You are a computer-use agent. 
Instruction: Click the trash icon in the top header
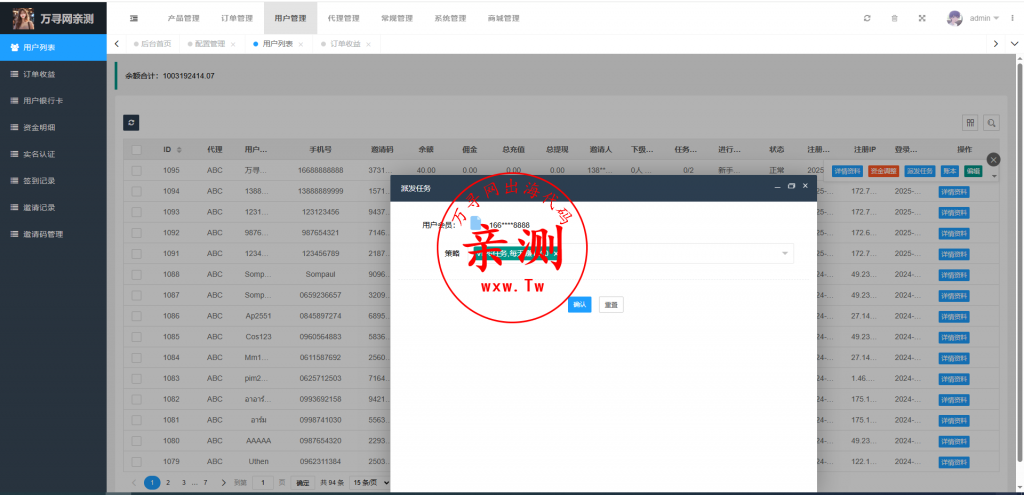894,18
